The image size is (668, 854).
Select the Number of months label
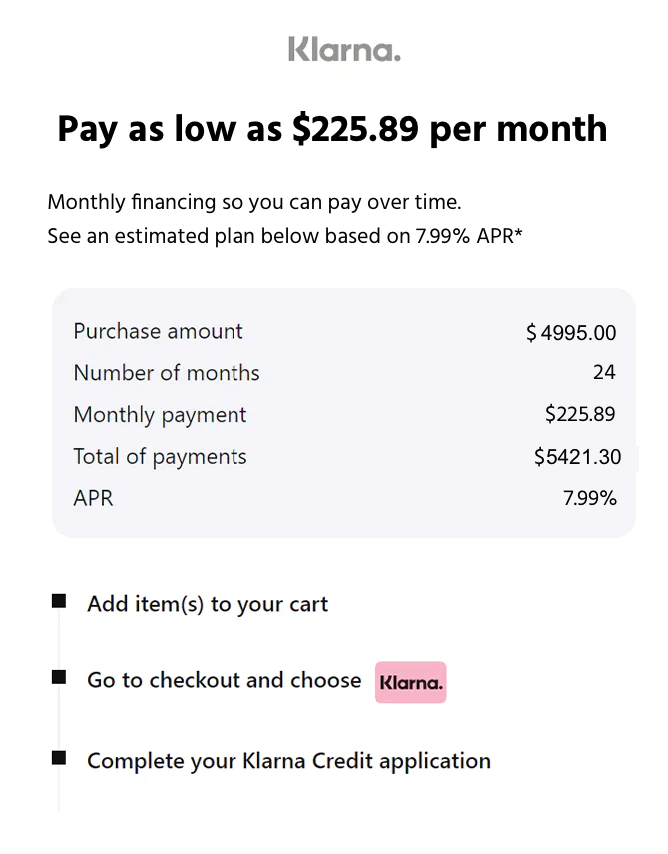pyautogui.click(x=166, y=373)
